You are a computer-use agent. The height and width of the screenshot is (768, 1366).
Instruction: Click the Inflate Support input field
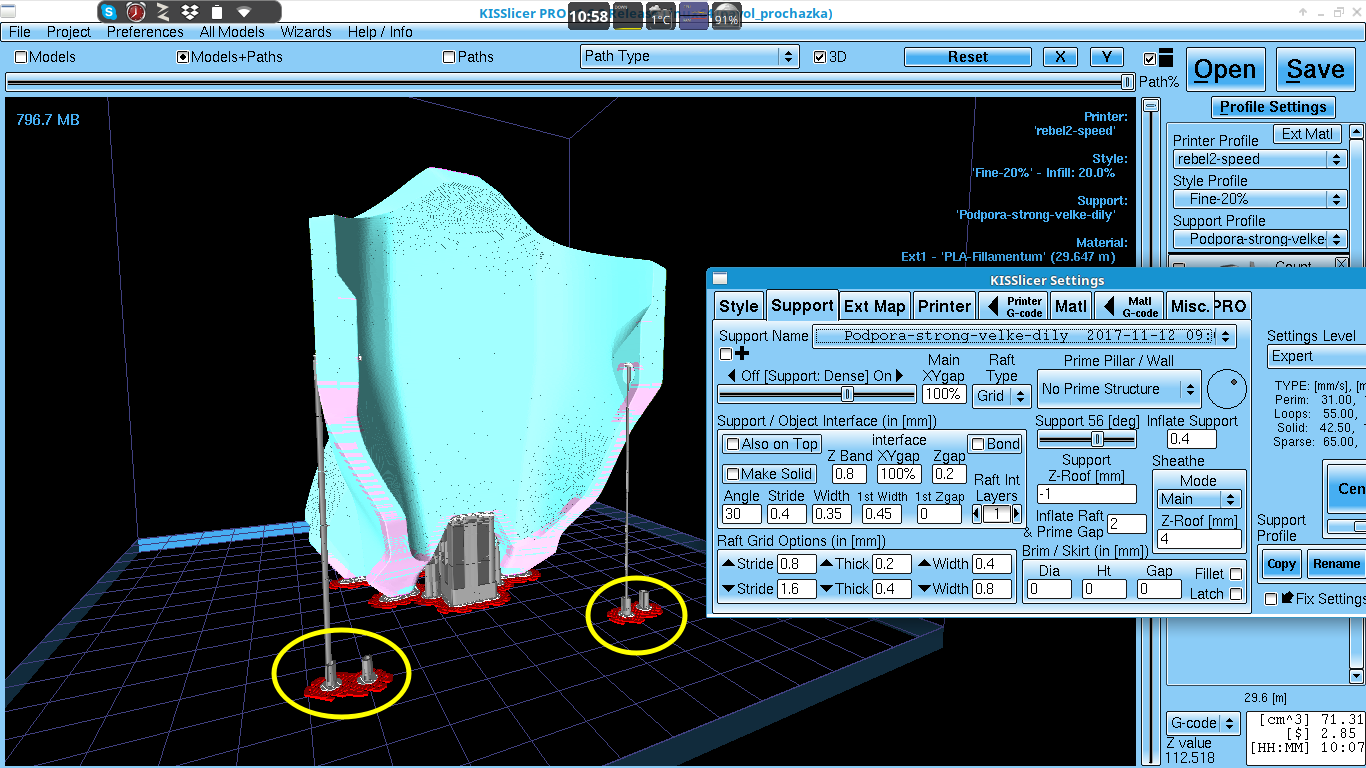pyautogui.click(x=1192, y=439)
